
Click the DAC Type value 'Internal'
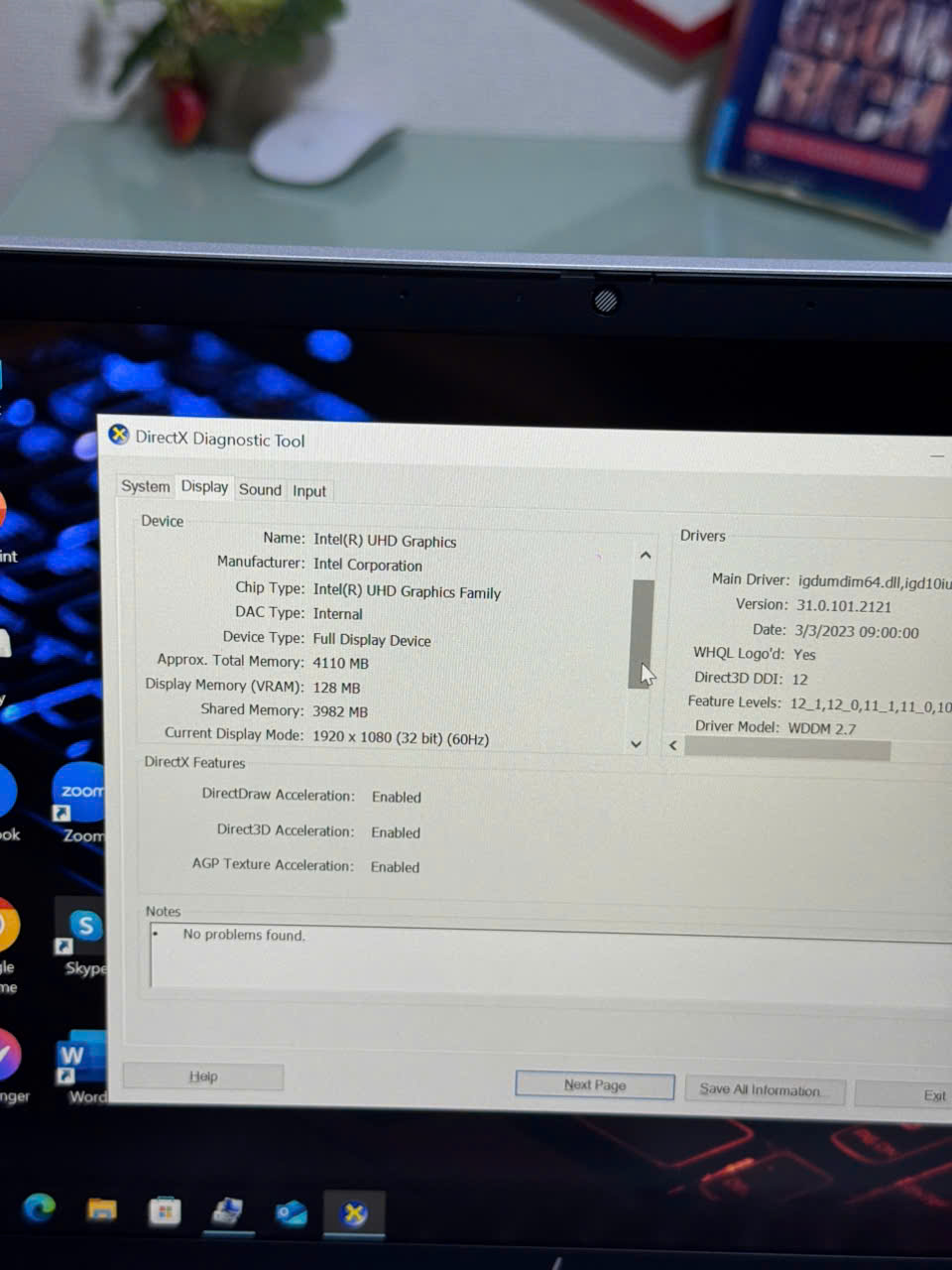[338, 614]
